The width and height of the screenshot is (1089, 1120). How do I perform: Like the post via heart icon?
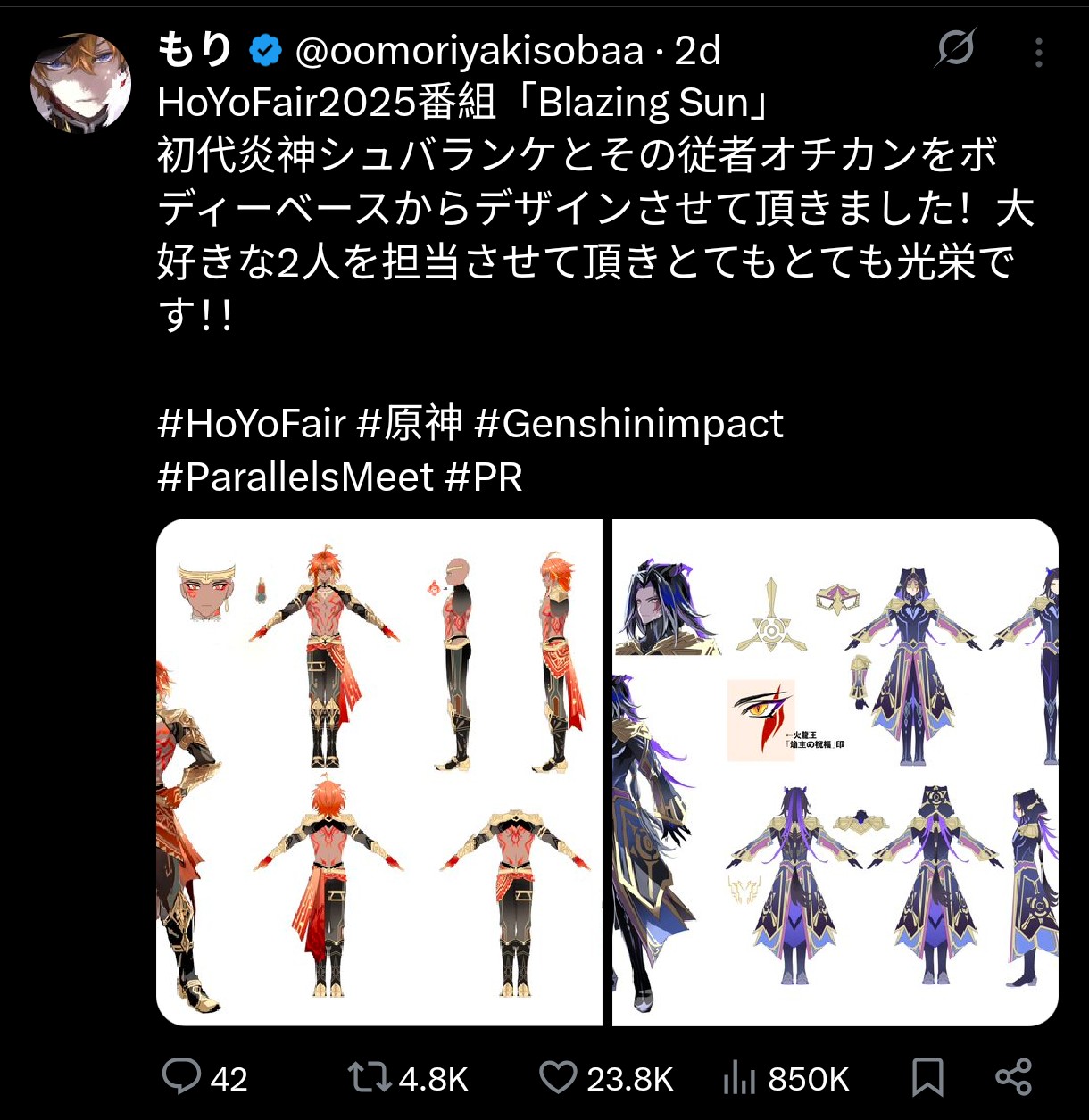click(558, 1077)
